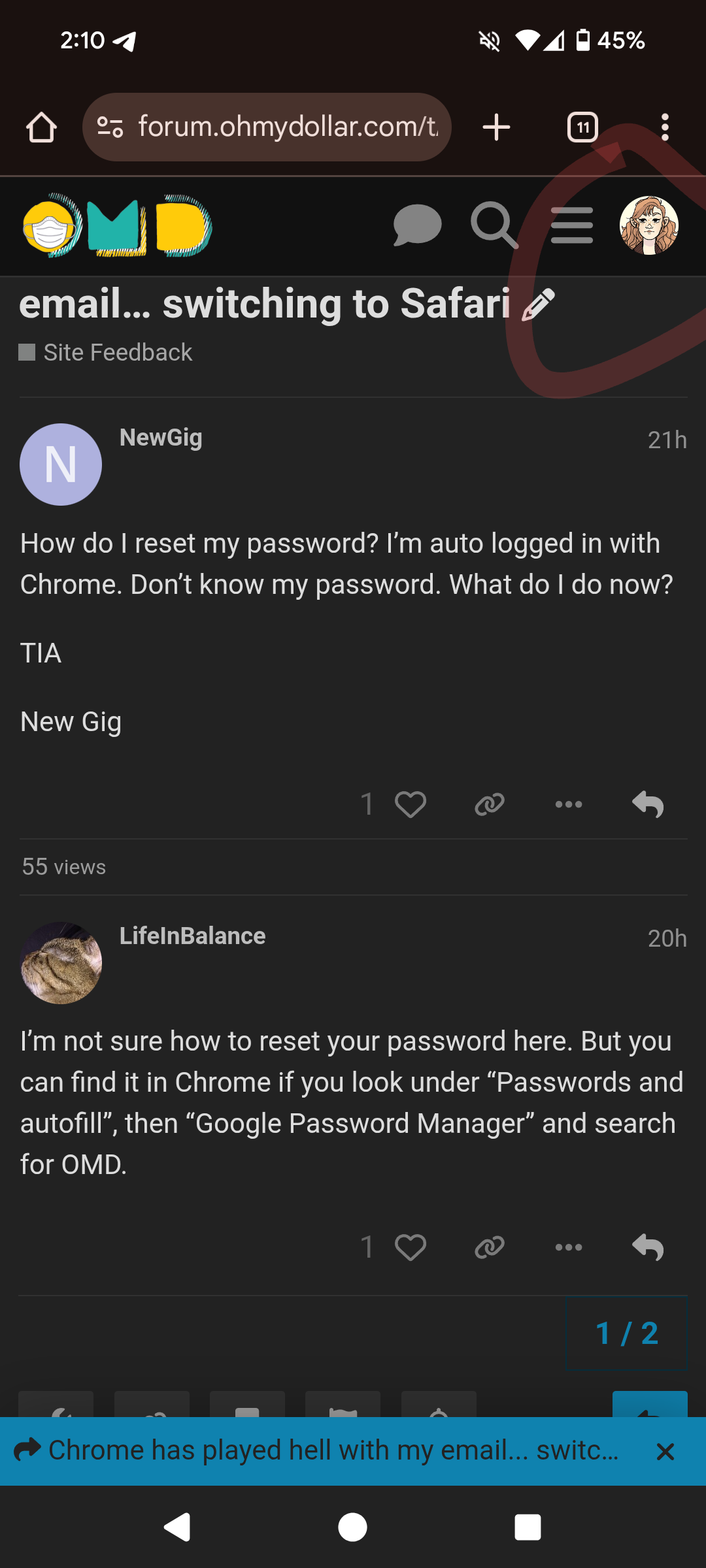The image size is (706, 1568).
Task: Open Chrome three-dot overflow menu
Action: [665, 127]
